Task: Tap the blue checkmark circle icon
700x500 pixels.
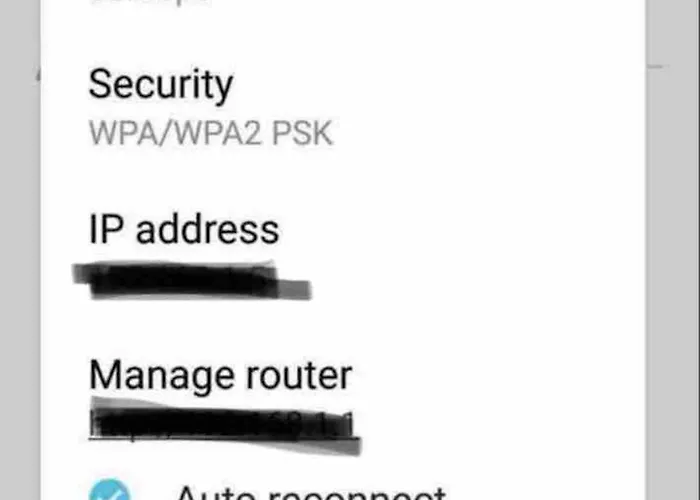Action: tap(110, 490)
